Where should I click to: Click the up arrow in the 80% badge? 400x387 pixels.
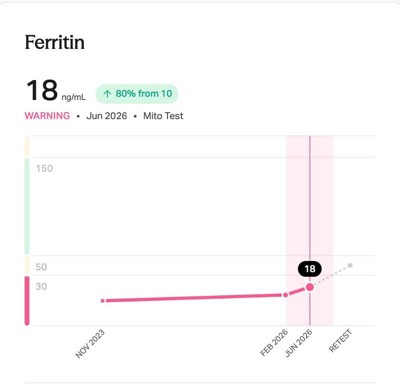click(107, 94)
